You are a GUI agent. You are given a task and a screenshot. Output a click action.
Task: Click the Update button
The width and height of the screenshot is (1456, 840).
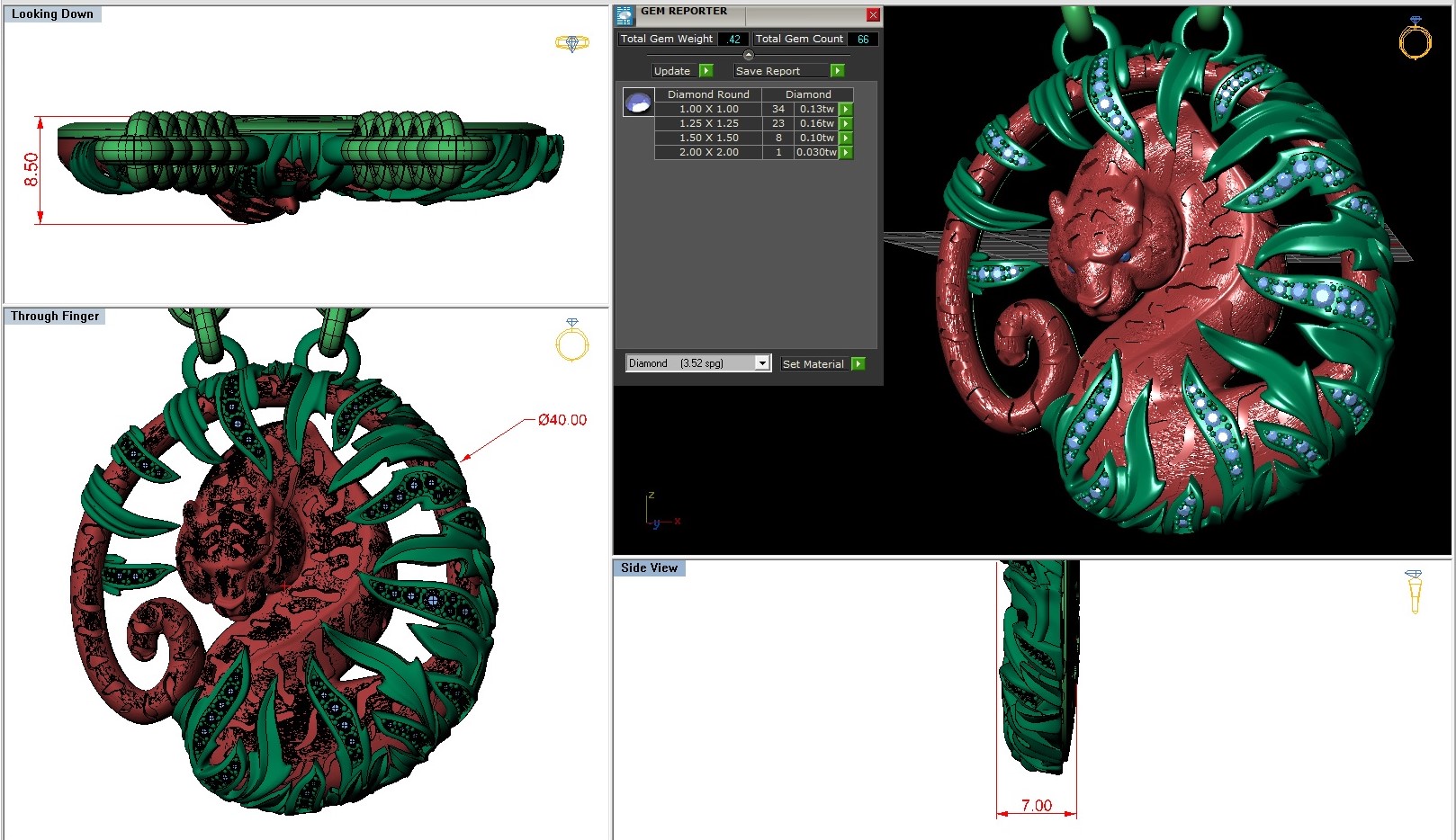672,70
